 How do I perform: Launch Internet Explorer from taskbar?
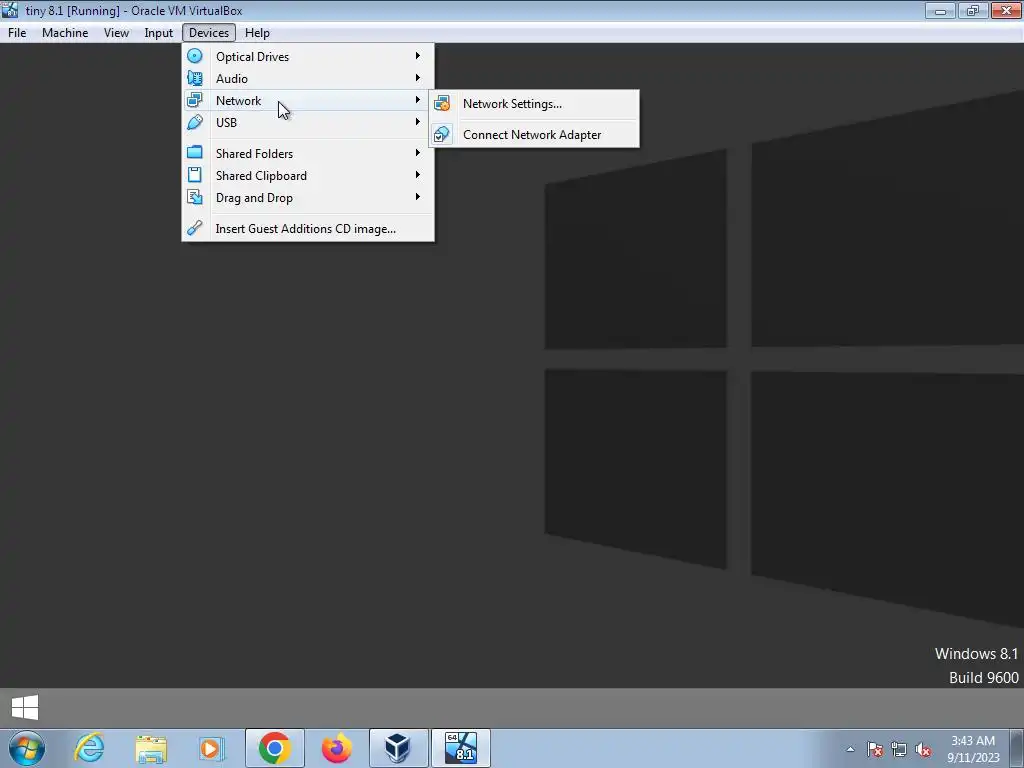click(x=89, y=748)
